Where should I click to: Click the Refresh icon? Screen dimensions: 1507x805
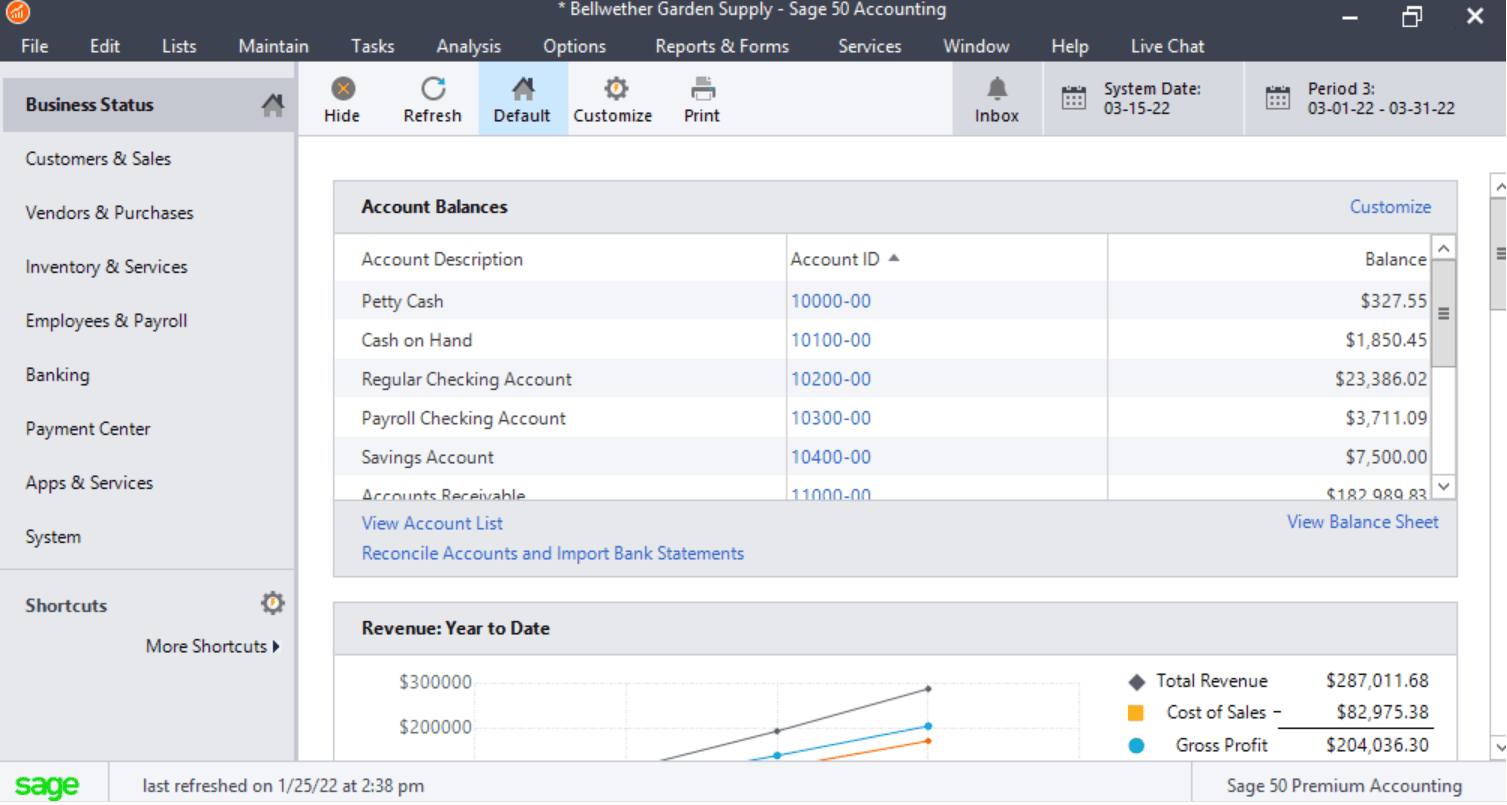coord(433,89)
